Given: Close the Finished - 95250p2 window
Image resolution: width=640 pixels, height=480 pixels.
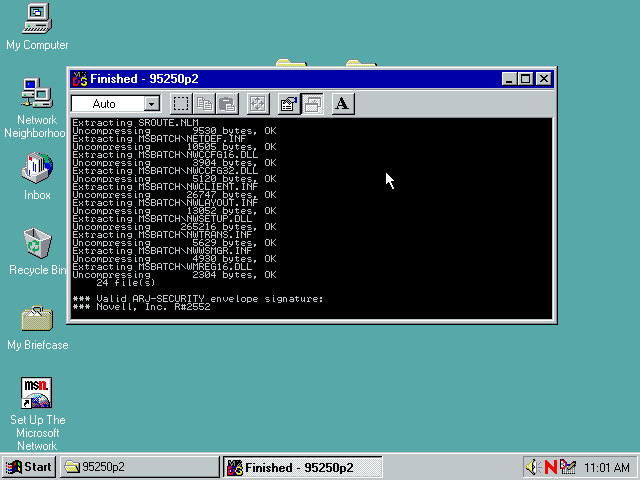Looking at the screenshot, I should 544,79.
